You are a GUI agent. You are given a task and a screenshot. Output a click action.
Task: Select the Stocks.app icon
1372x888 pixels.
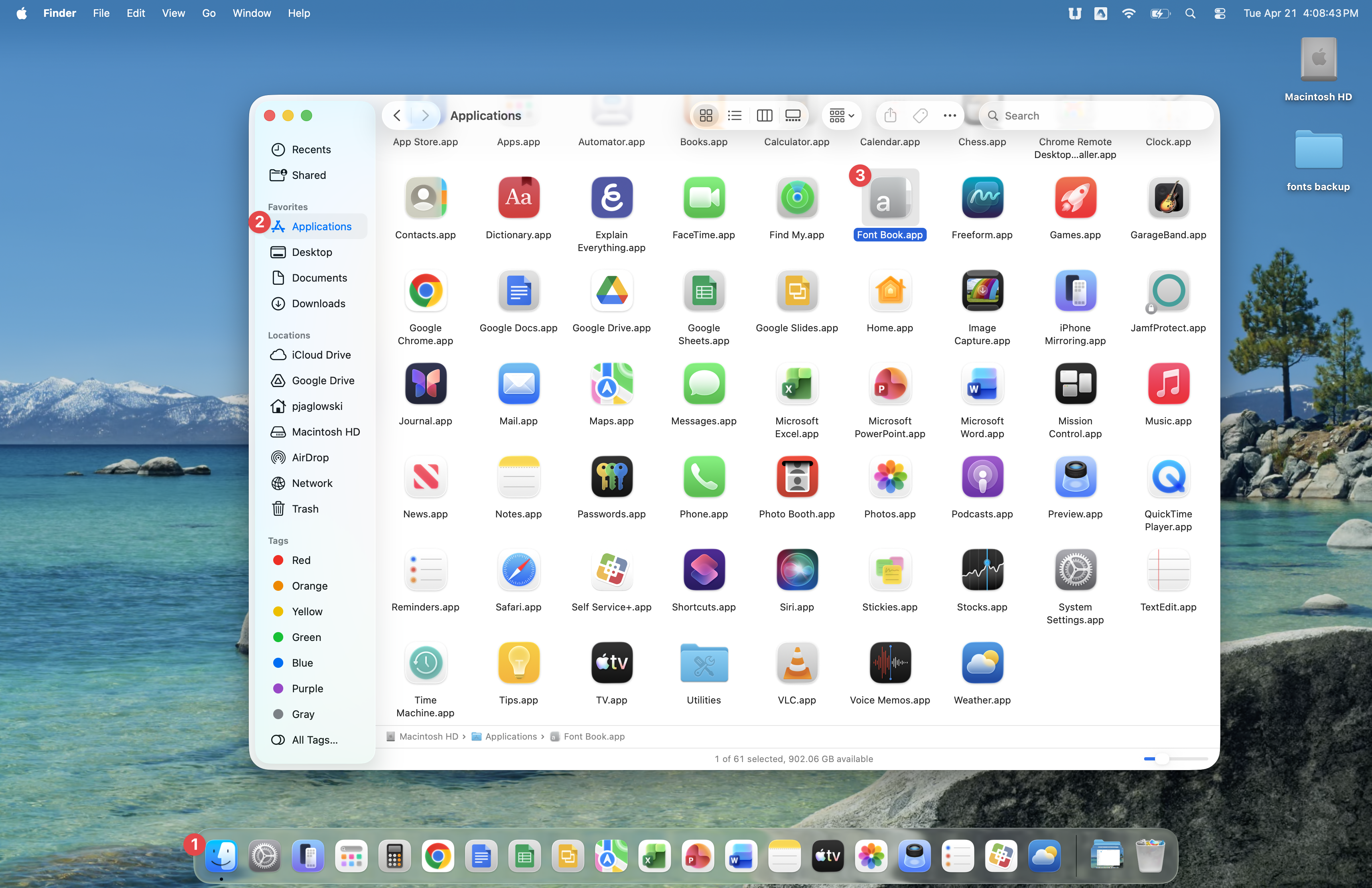pyautogui.click(x=982, y=570)
